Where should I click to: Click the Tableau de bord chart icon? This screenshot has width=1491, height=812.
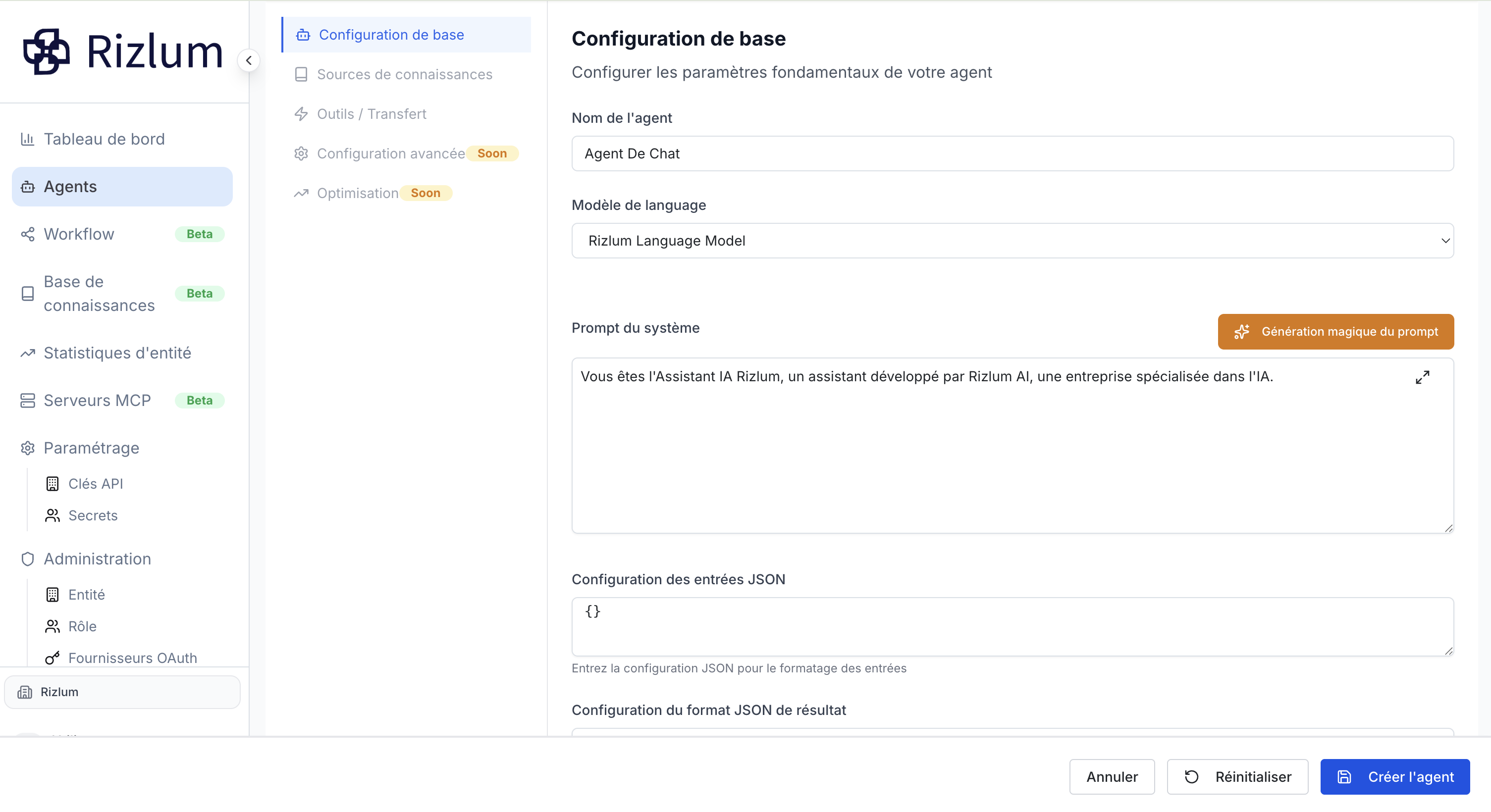(27, 139)
